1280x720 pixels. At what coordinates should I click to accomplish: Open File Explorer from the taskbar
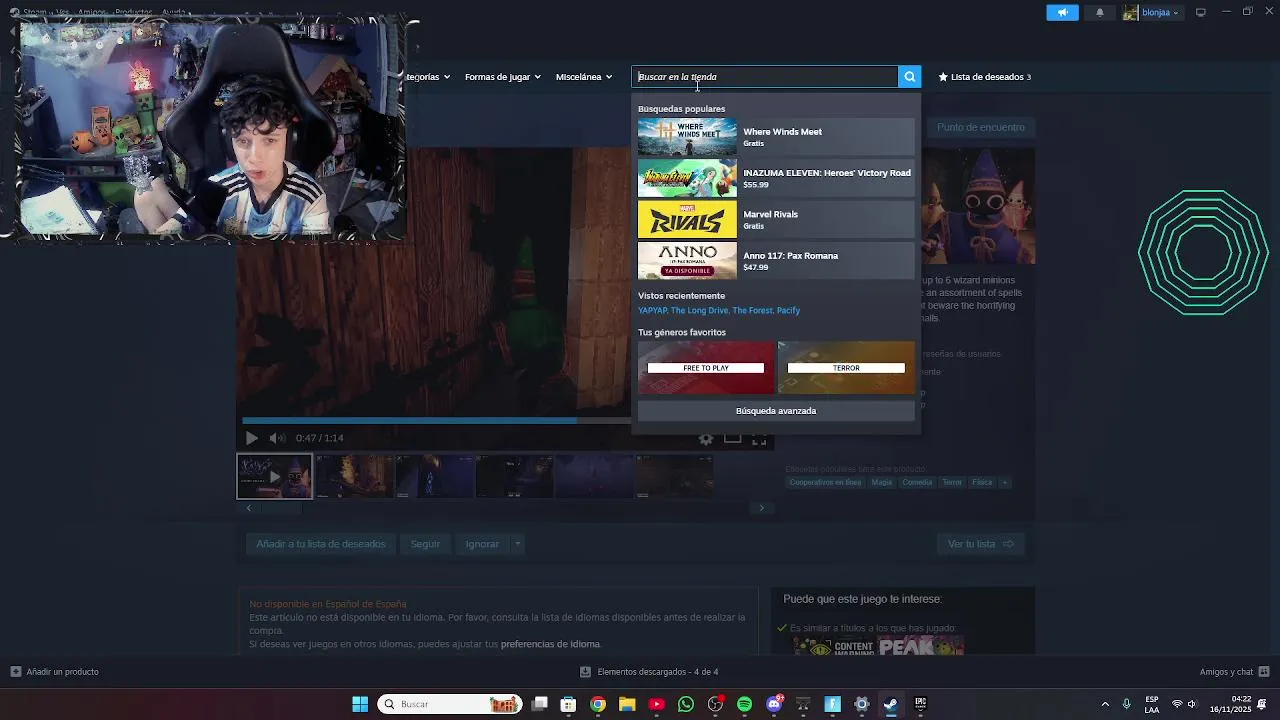pyautogui.click(x=627, y=704)
